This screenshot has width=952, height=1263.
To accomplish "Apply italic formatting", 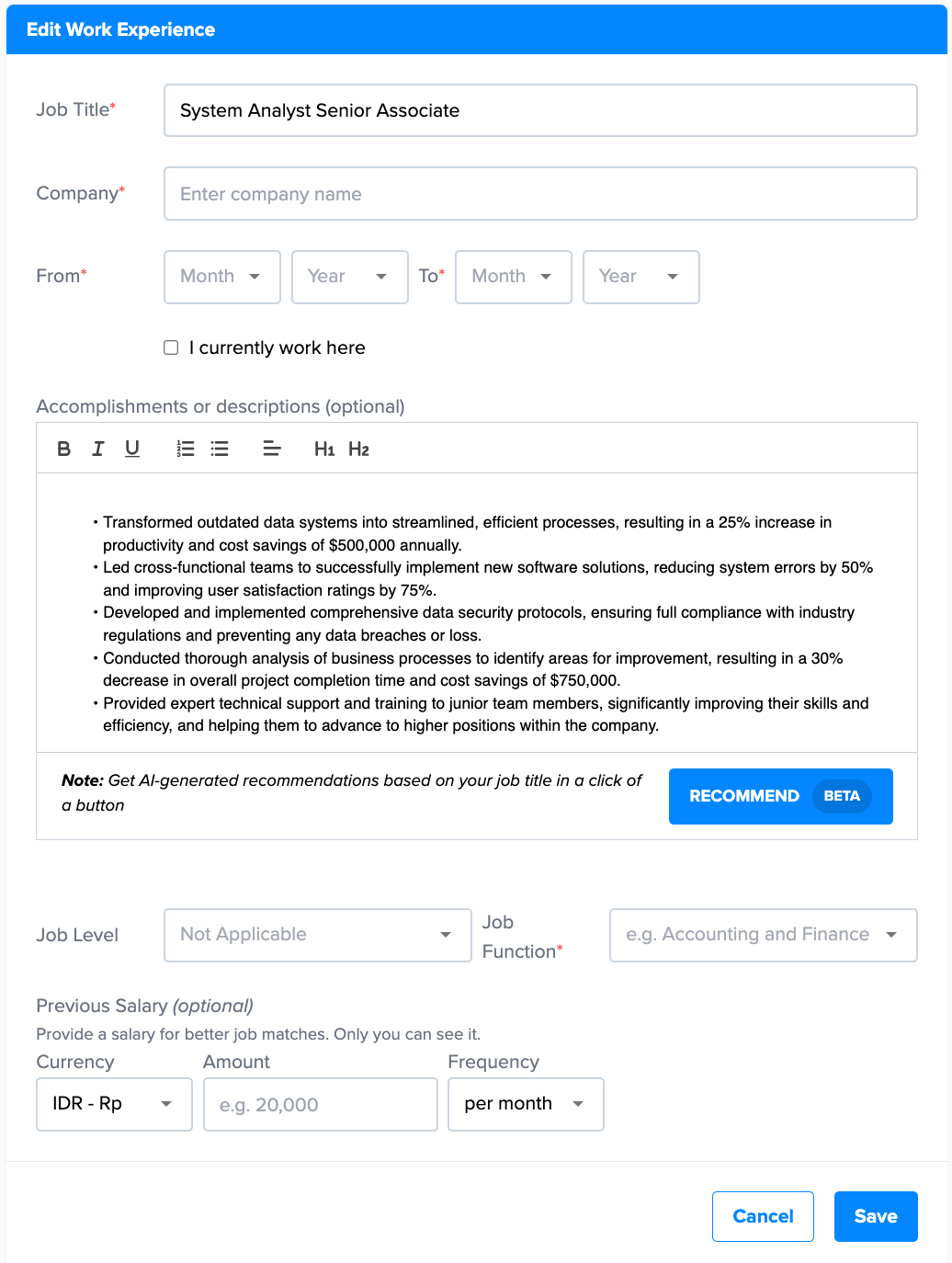I will (x=98, y=449).
